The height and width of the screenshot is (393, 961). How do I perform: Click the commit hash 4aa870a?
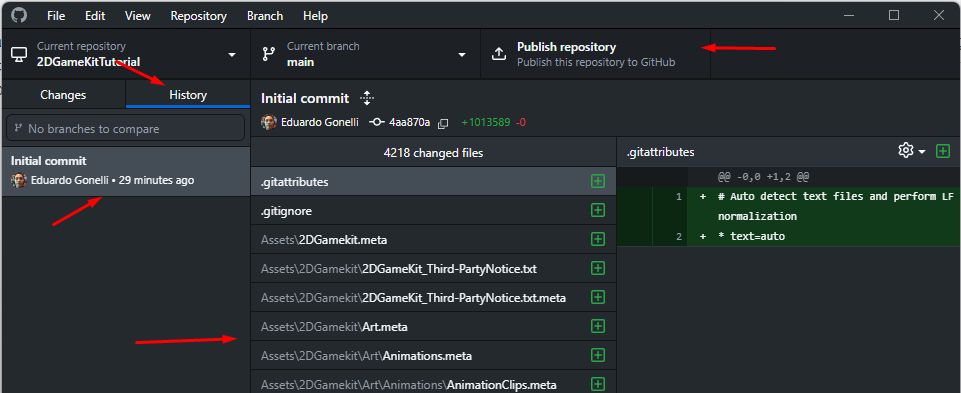coord(409,122)
